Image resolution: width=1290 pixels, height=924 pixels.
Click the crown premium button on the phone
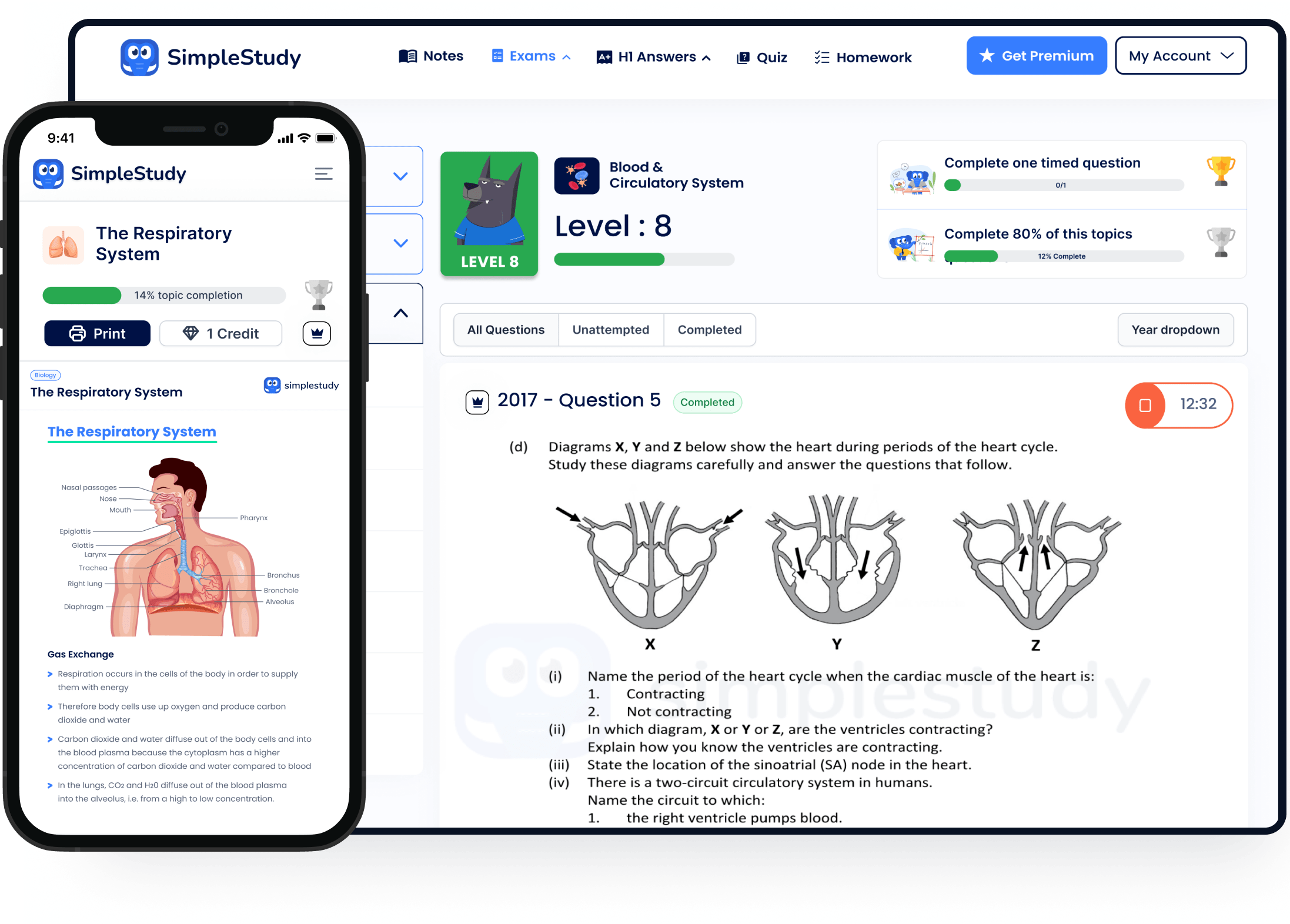coord(317,333)
